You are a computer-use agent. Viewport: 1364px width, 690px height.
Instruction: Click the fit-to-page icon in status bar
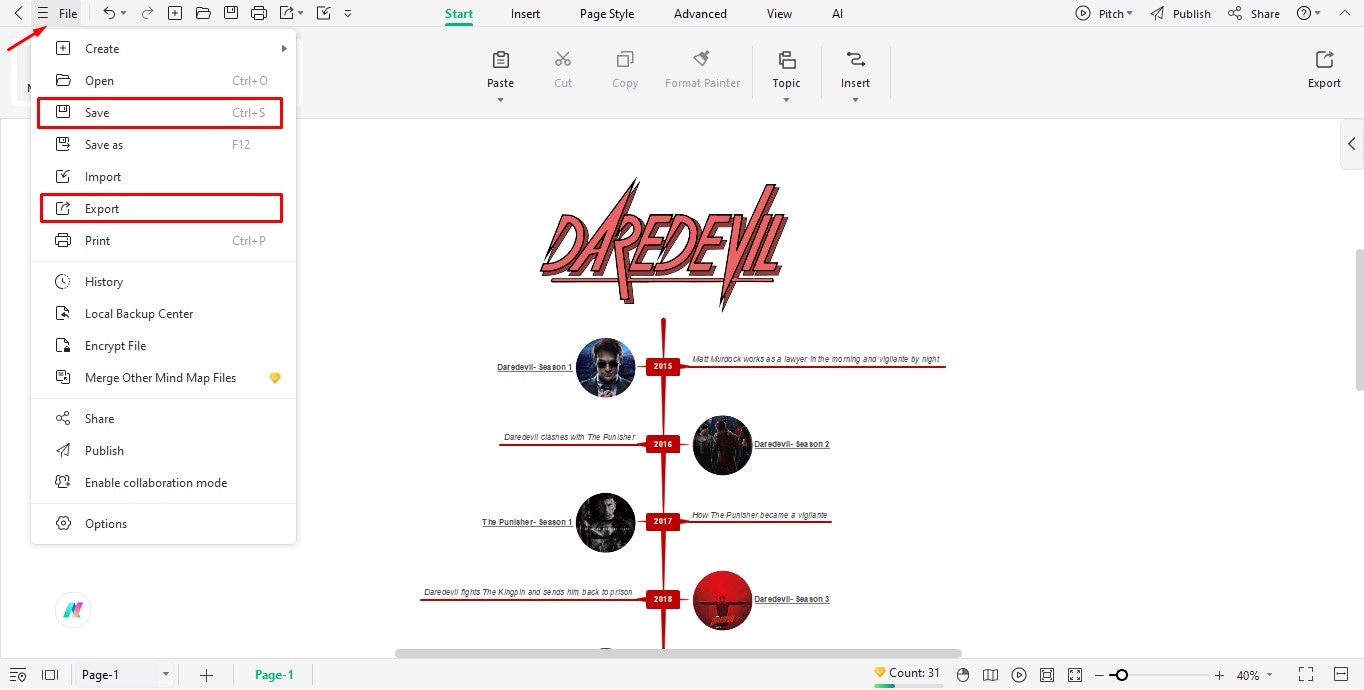(x=1047, y=675)
